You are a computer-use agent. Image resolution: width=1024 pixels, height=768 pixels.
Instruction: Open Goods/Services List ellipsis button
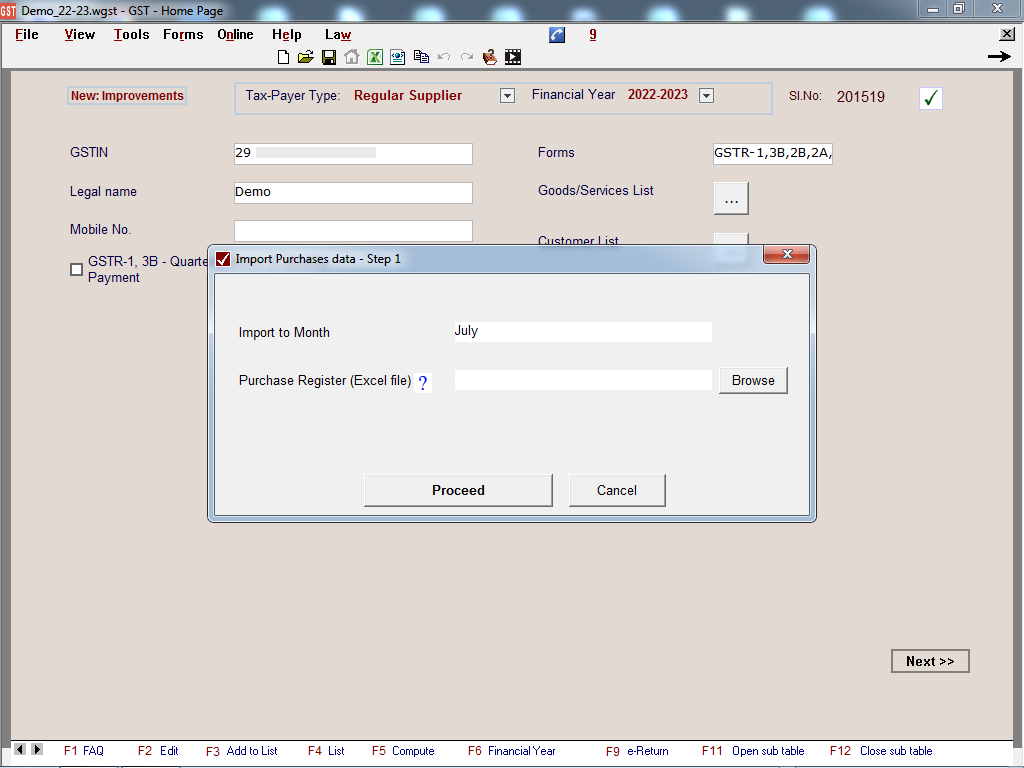731,199
